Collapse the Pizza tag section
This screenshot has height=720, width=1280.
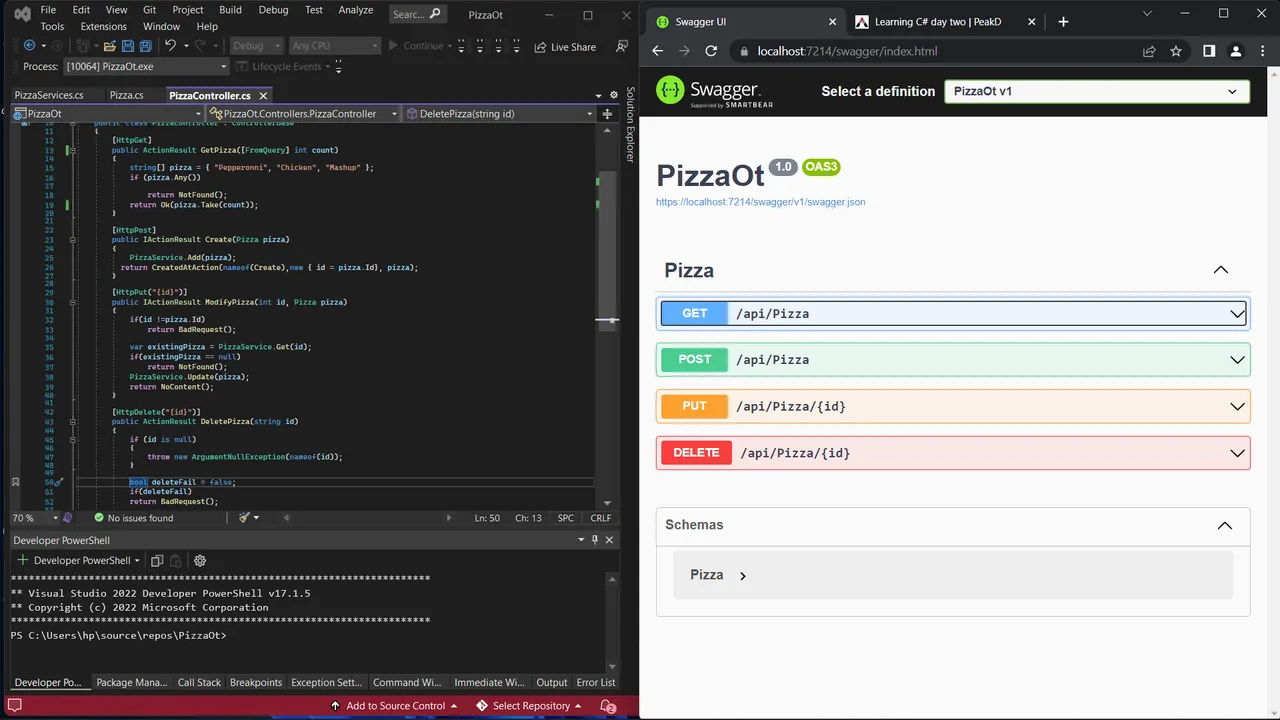pyautogui.click(x=1220, y=270)
